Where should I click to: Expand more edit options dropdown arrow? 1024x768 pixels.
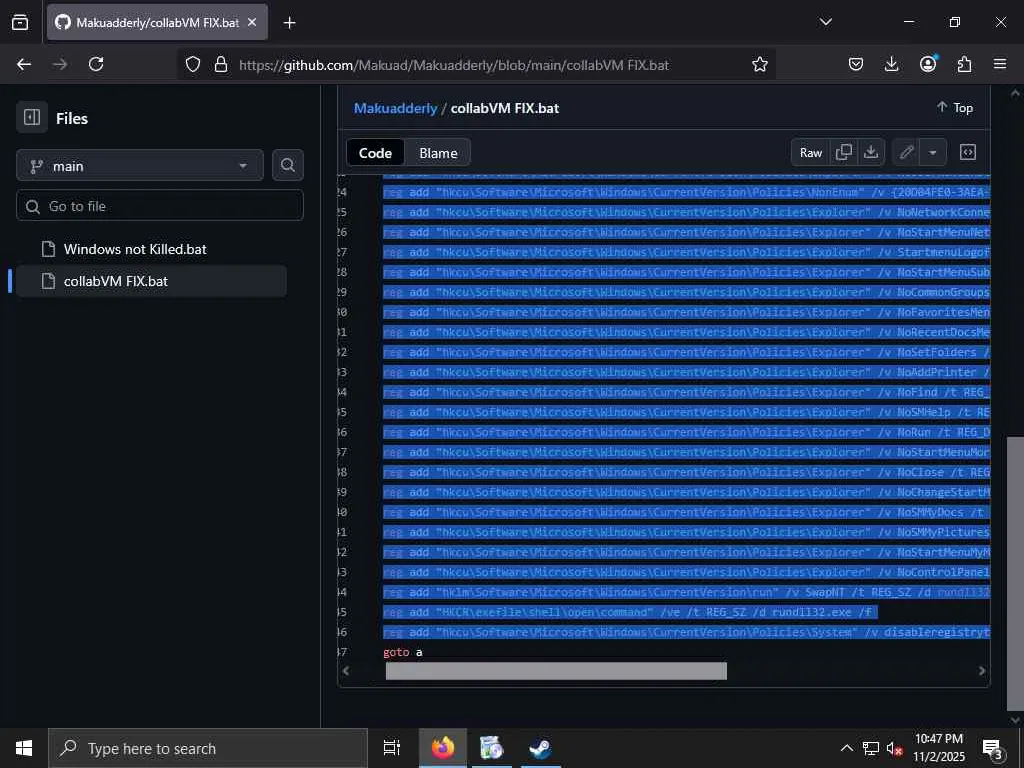click(933, 152)
